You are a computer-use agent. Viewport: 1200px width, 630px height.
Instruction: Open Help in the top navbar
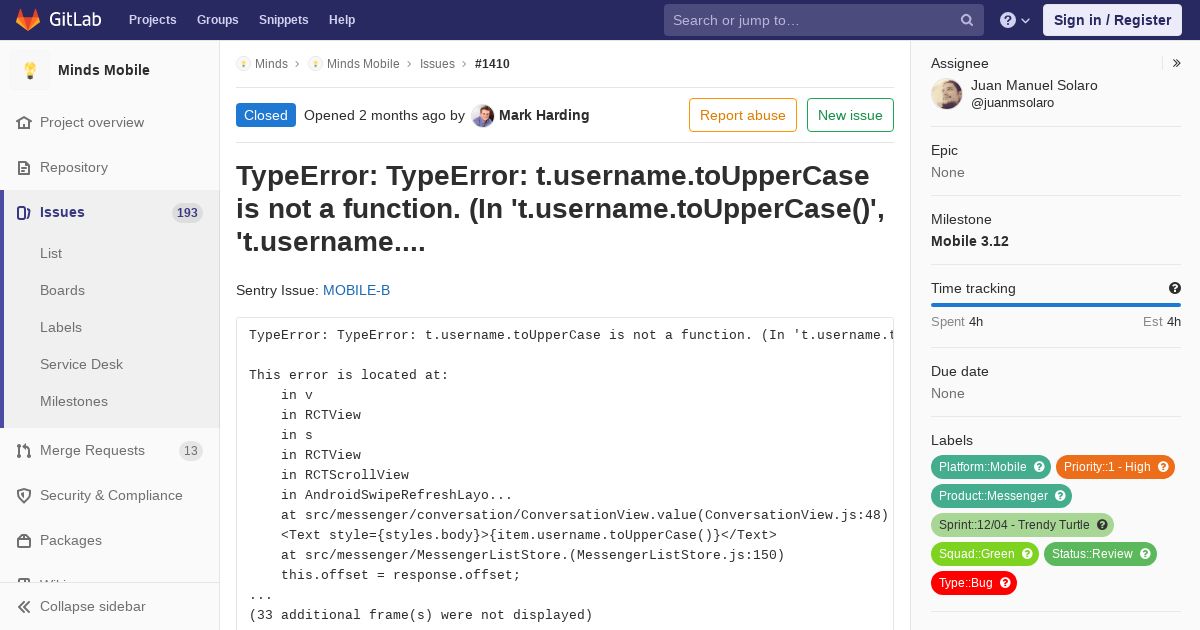342,20
